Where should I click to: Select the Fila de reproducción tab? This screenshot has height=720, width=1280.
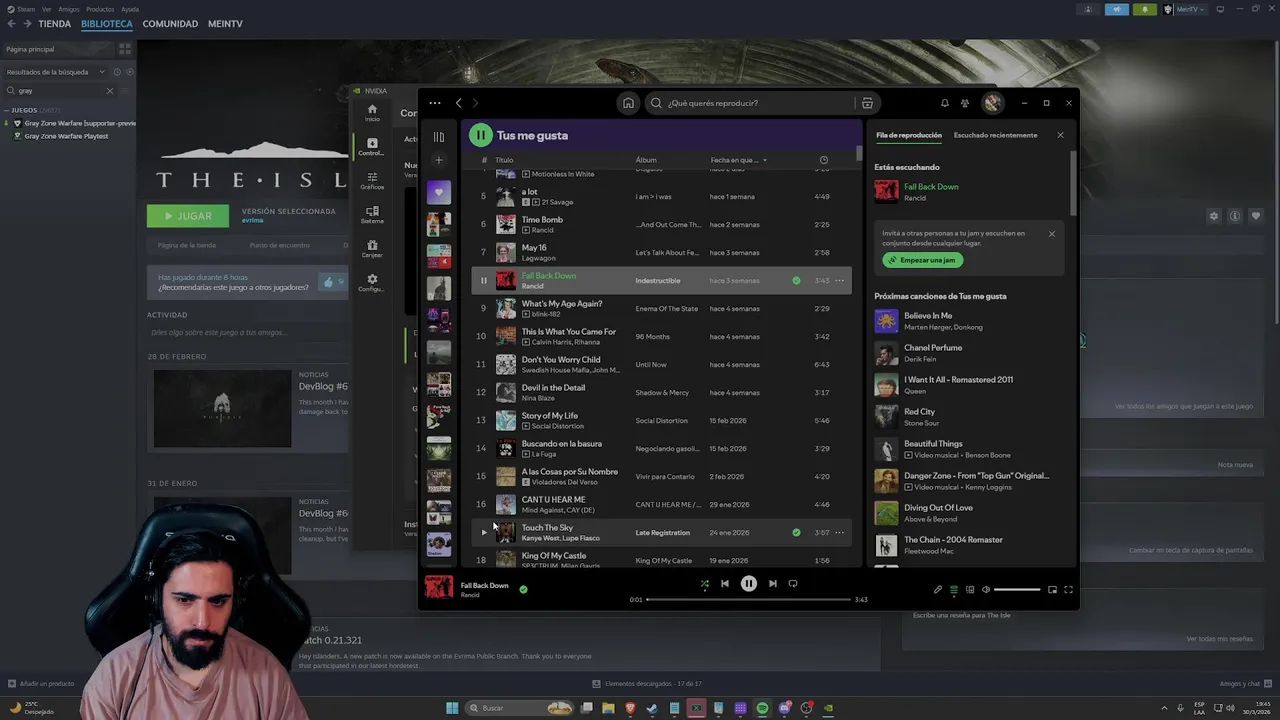pyautogui.click(x=909, y=135)
